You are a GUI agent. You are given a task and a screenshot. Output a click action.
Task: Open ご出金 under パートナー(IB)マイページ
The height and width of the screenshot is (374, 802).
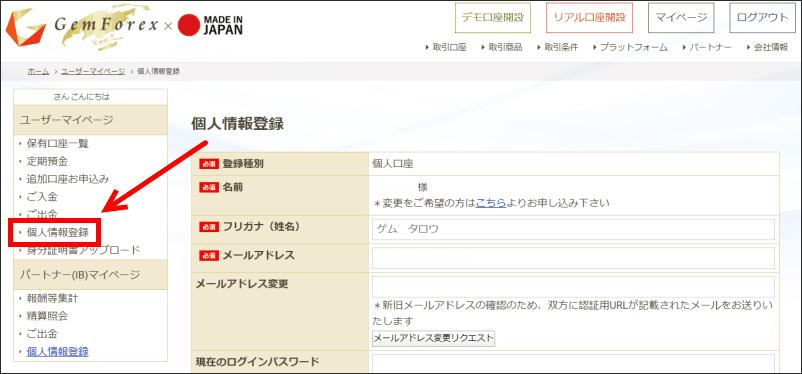click(x=42, y=334)
